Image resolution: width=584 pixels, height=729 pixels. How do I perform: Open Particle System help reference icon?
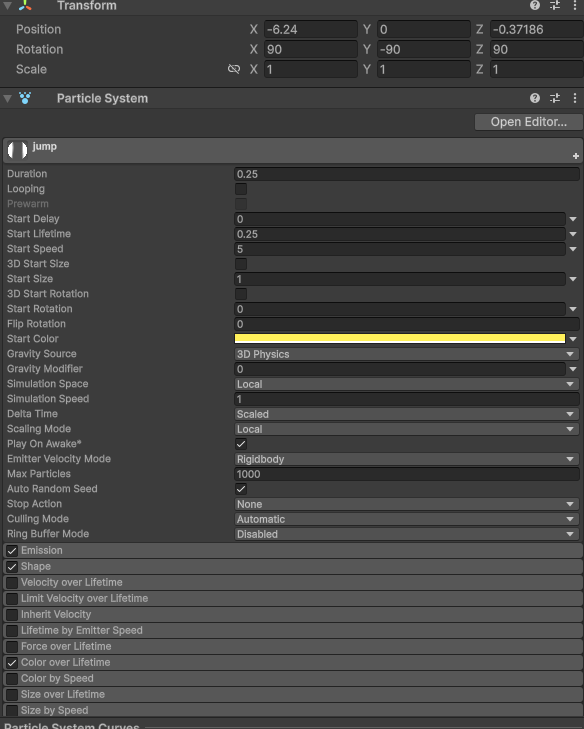click(535, 98)
